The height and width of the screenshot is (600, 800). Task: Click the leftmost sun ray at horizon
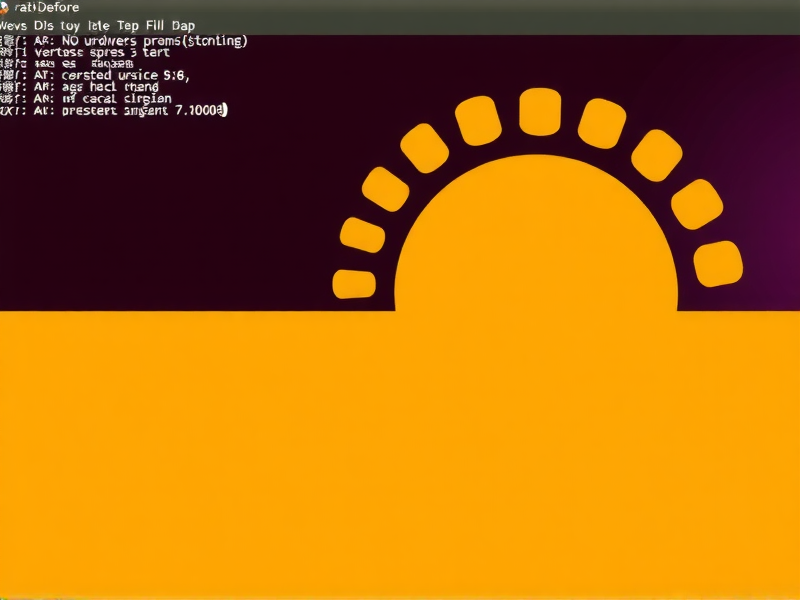click(353, 284)
